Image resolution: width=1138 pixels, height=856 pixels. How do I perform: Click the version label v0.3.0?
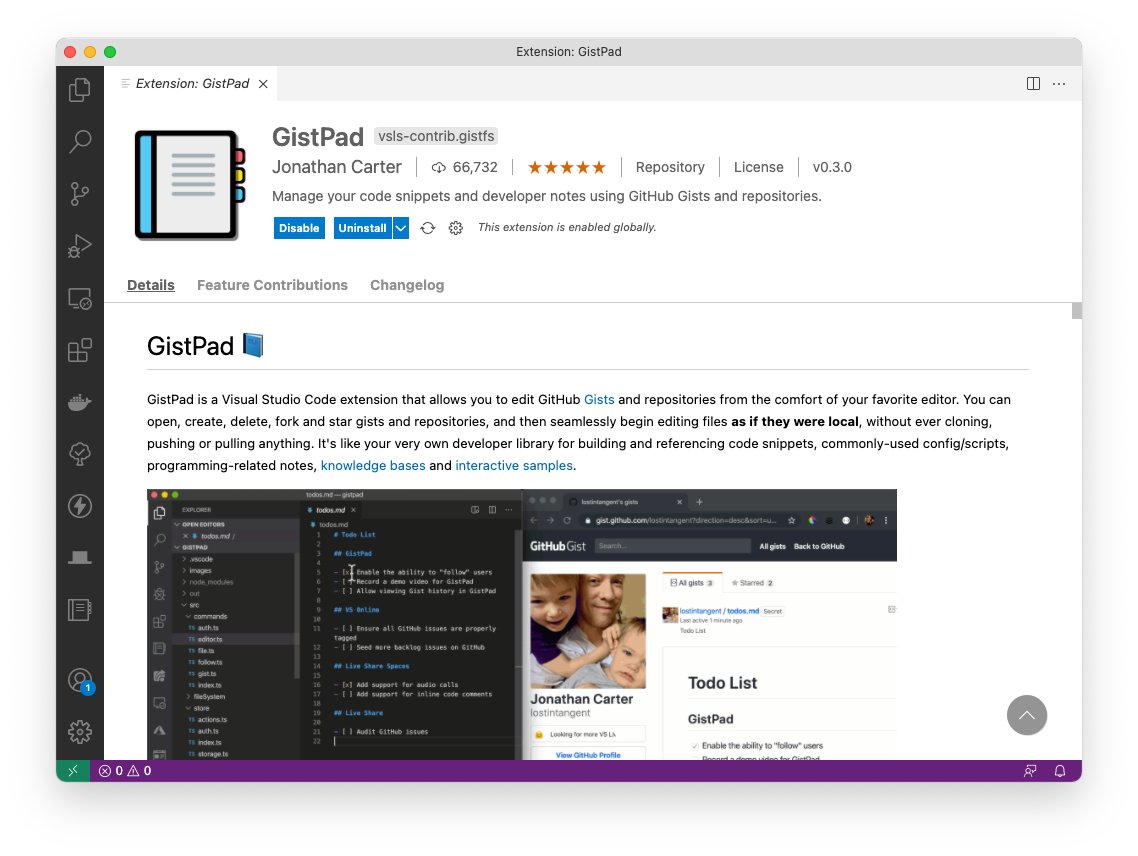(x=832, y=167)
